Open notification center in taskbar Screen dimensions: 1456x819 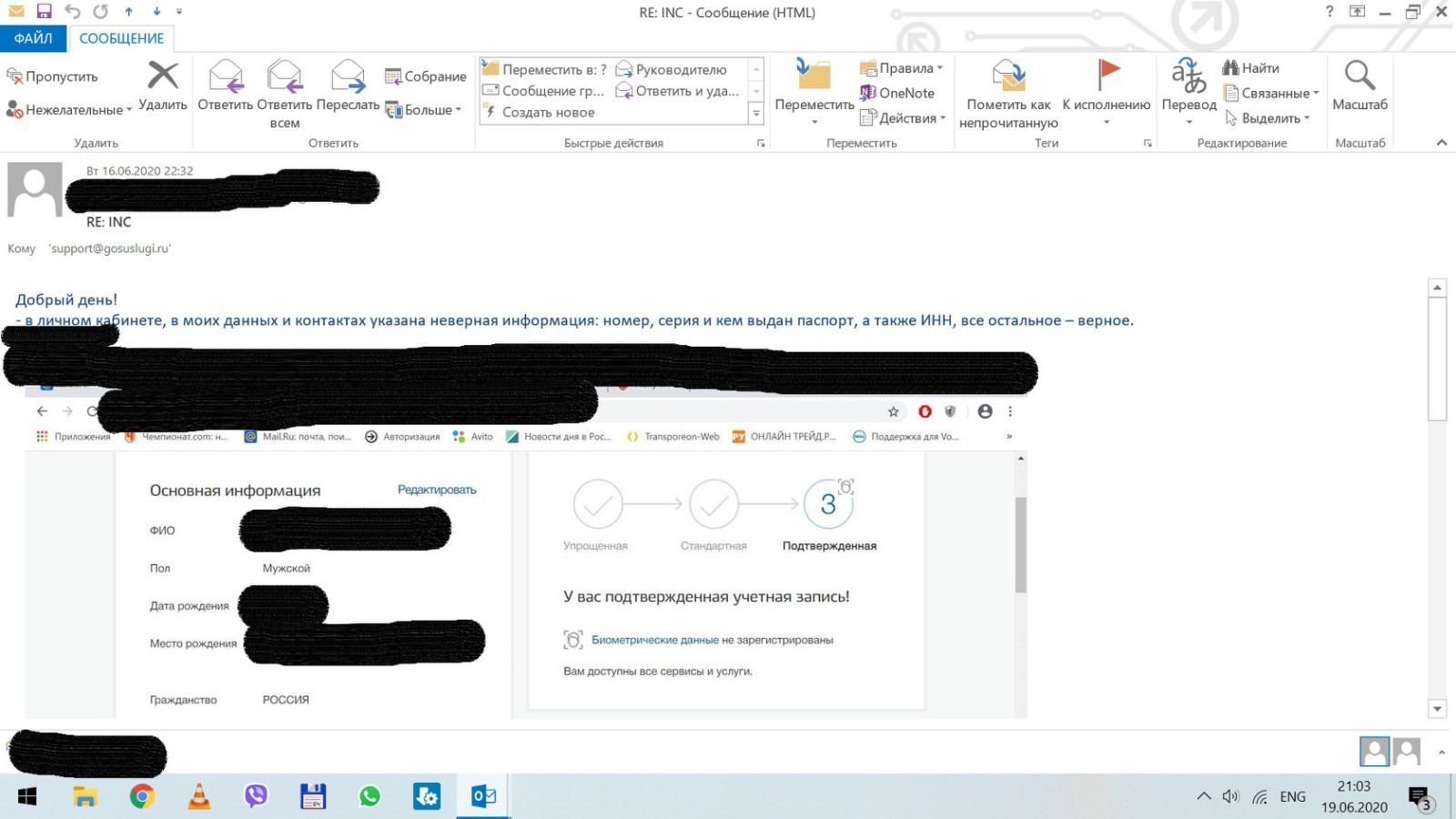tap(1421, 799)
